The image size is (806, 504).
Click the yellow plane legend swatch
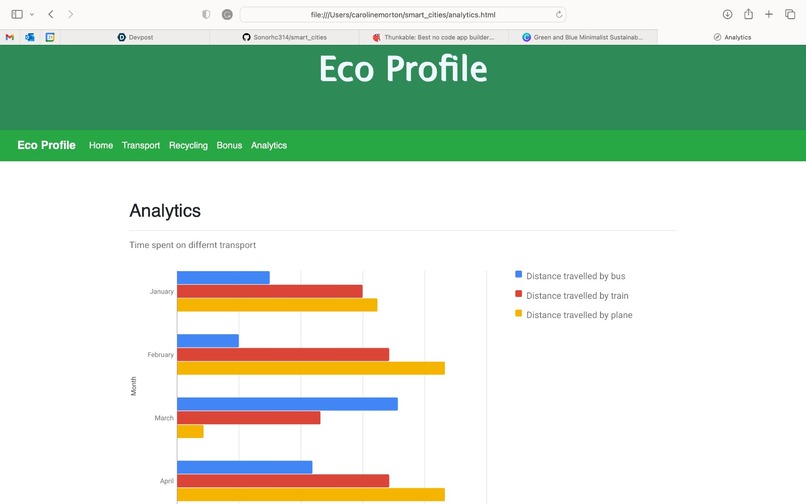tap(519, 313)
